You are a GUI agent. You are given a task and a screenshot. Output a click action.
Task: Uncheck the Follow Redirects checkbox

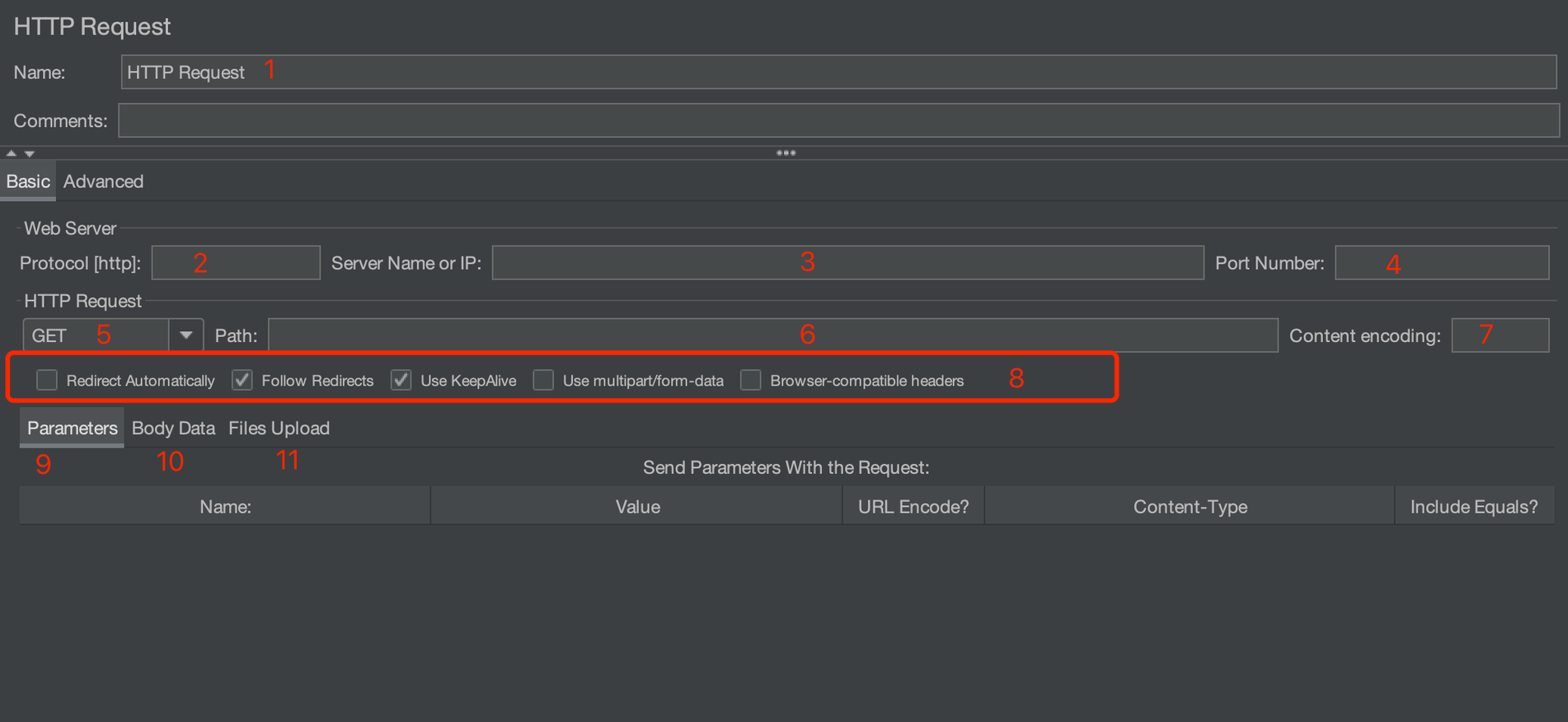click(242, 380)
